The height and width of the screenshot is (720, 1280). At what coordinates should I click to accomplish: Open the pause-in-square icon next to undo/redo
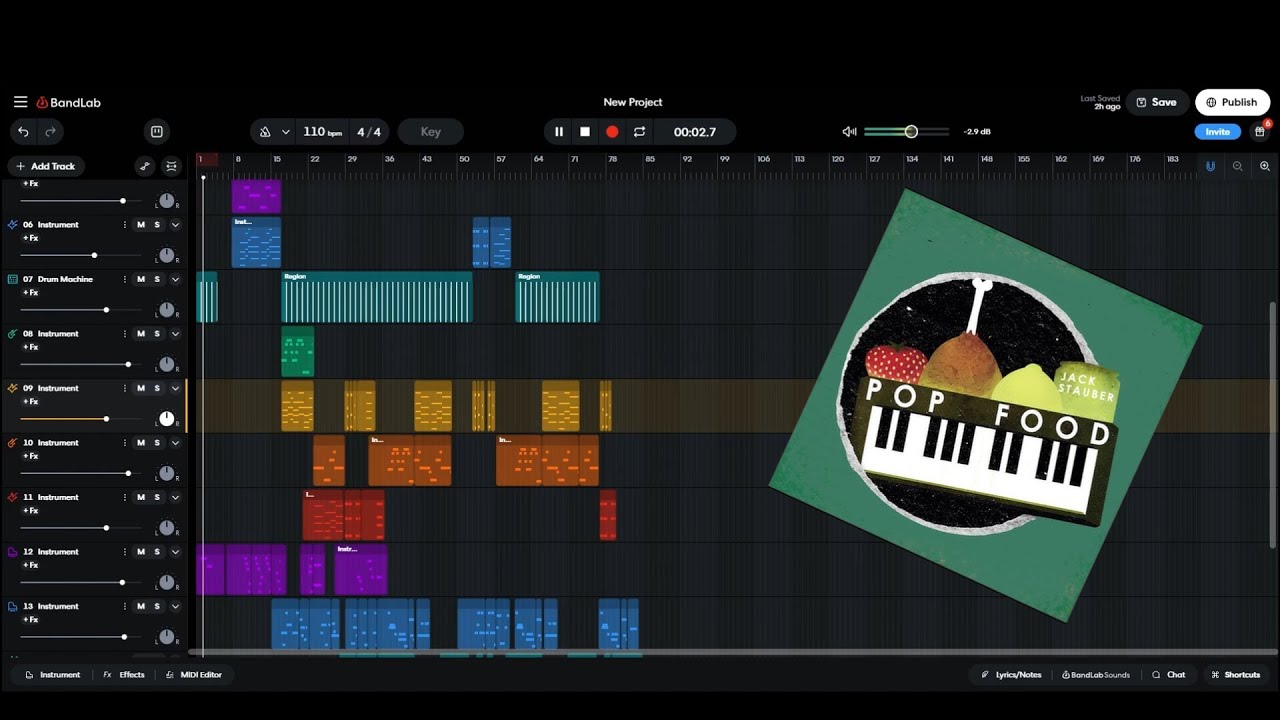point(157,131)
